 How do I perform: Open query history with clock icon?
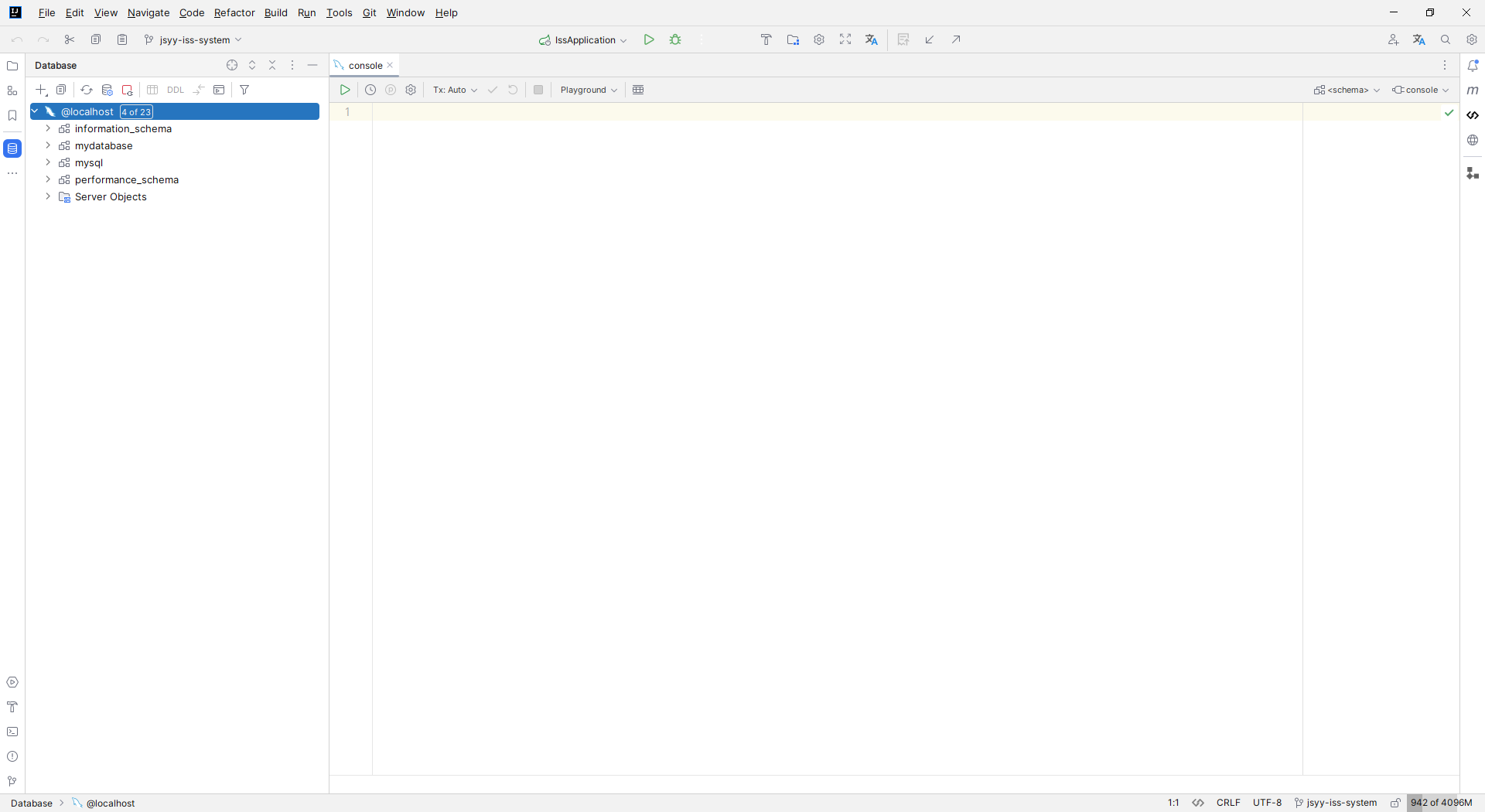pyautogui.click(x=370, y=90)
